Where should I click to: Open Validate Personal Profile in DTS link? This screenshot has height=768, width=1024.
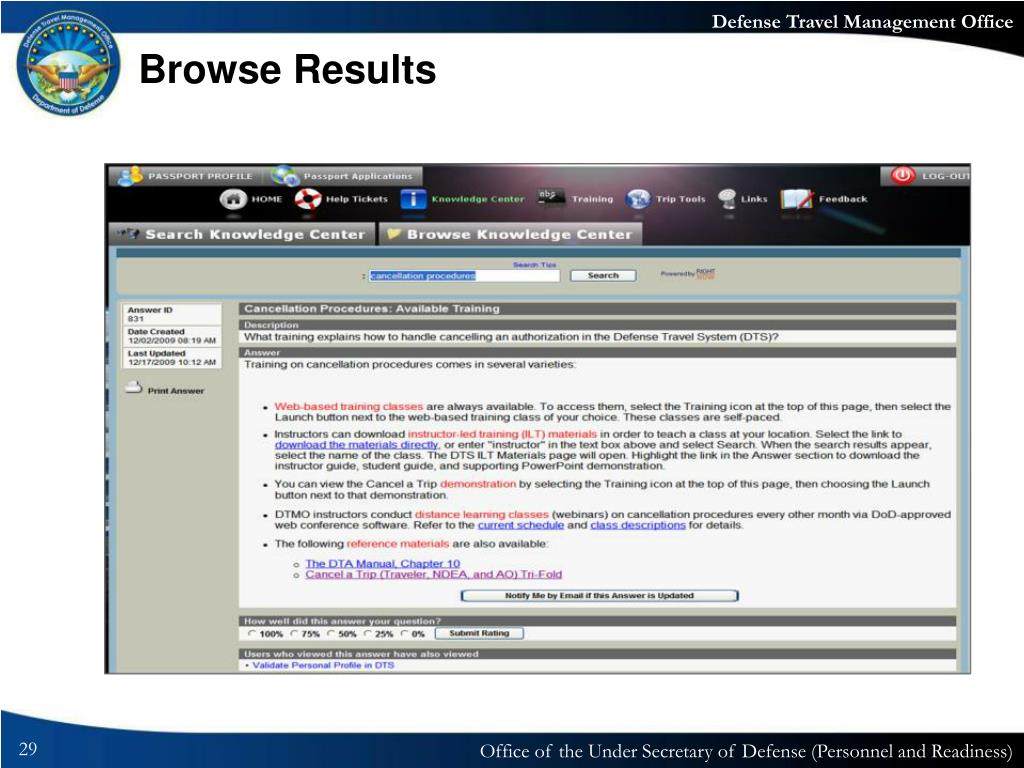tap(323, 665)
